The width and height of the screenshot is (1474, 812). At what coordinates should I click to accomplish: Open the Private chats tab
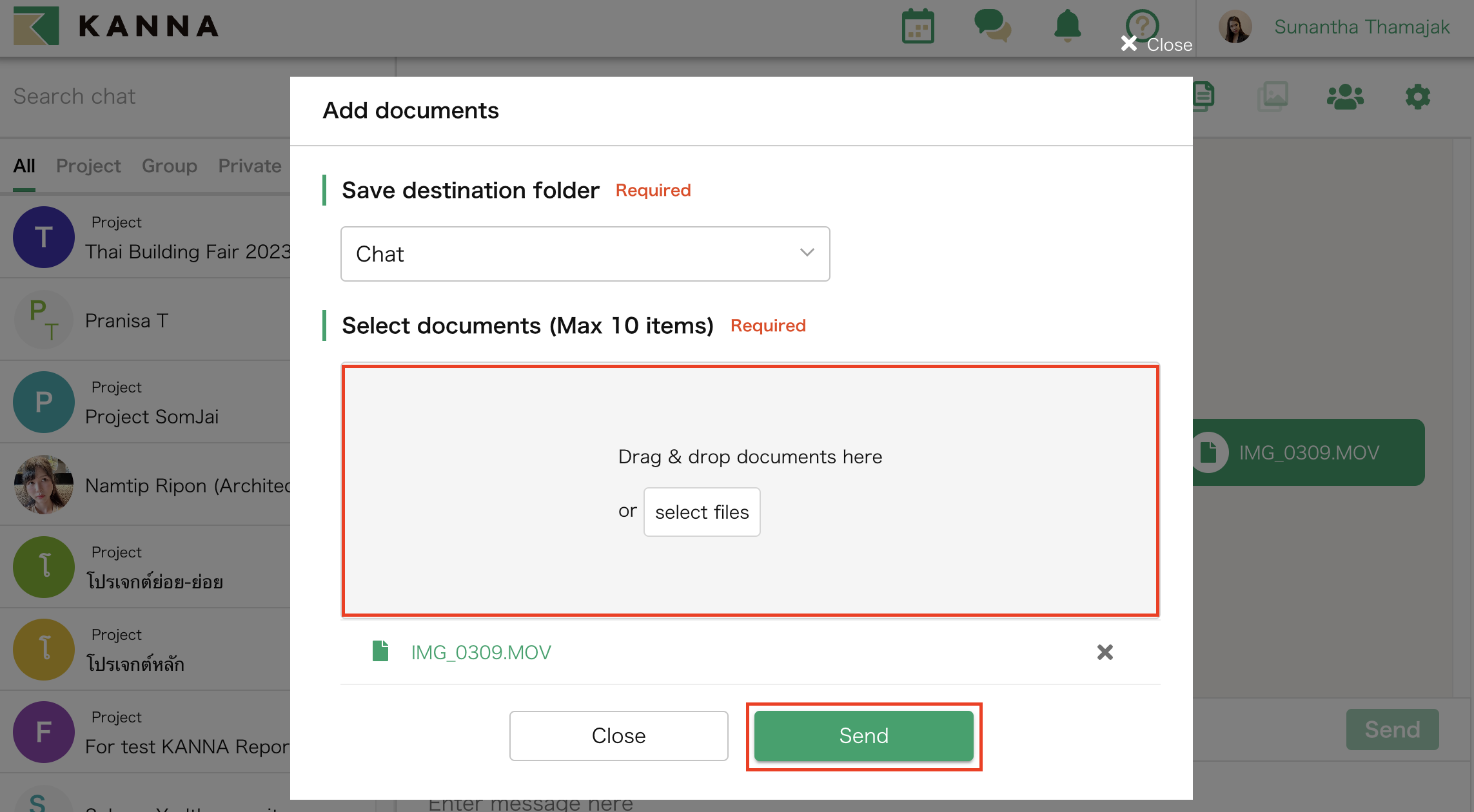(250, 166)
